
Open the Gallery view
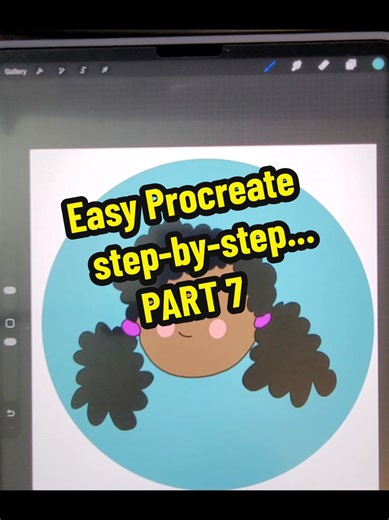coord(15,71)
